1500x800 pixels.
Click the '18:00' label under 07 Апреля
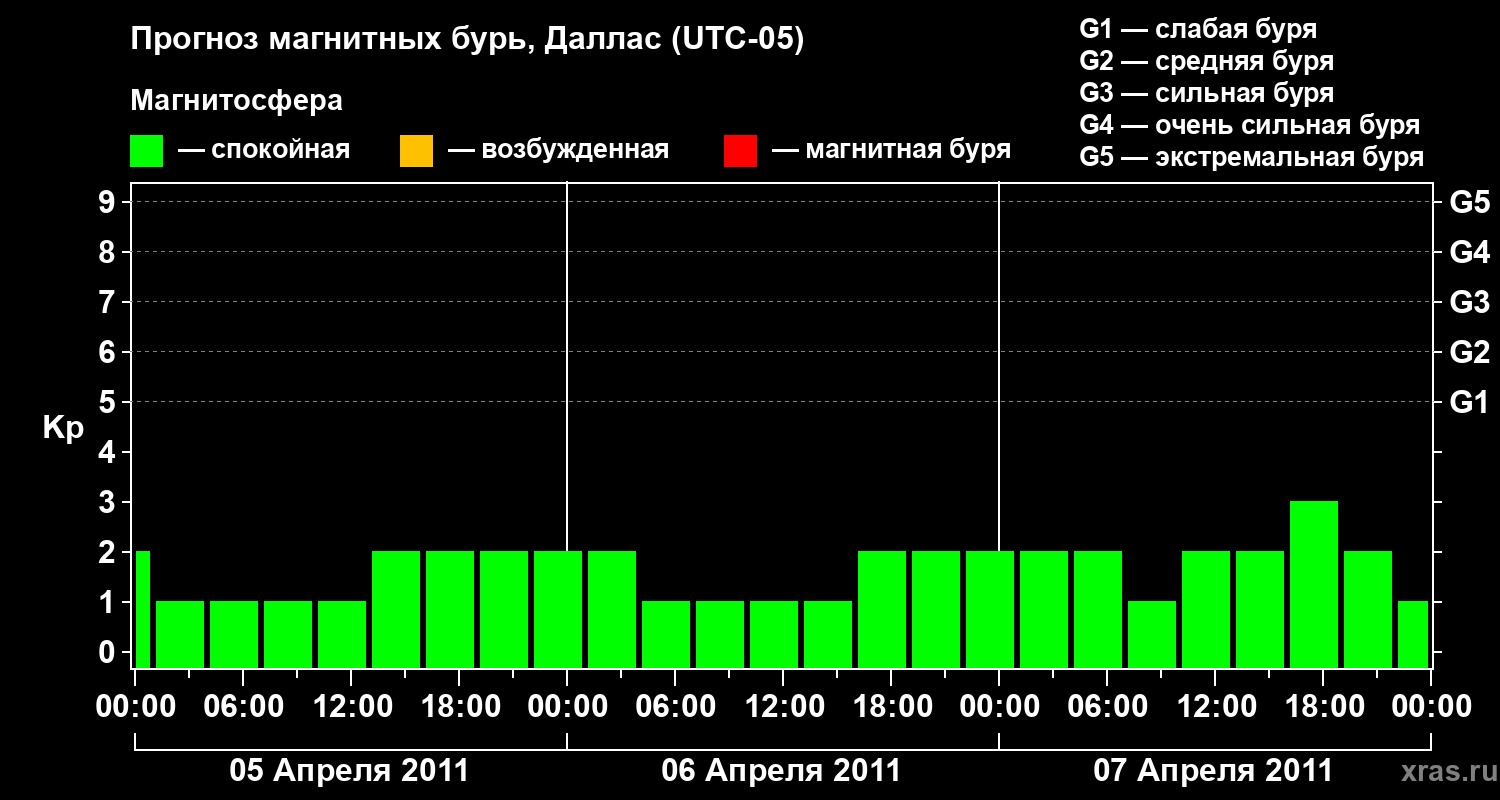coord(1323,707)
